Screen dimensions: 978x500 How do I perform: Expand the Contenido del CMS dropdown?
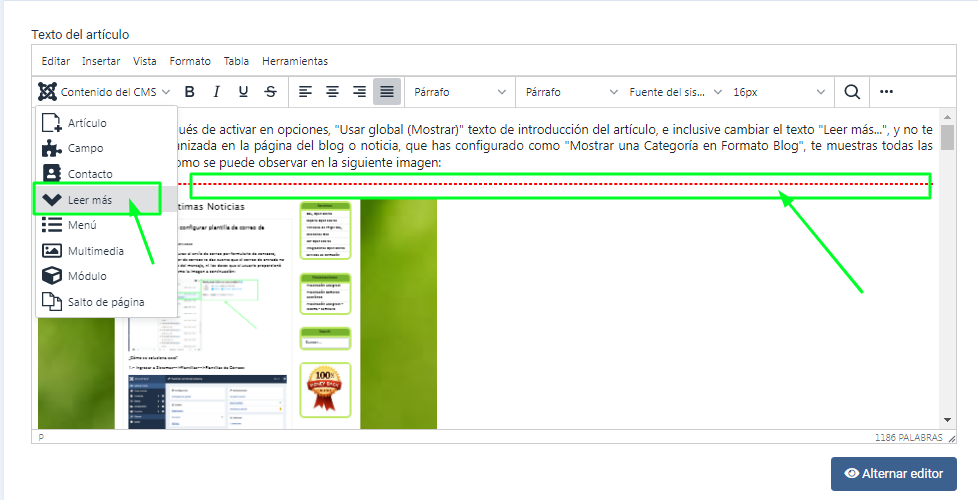tap(105, 92)
